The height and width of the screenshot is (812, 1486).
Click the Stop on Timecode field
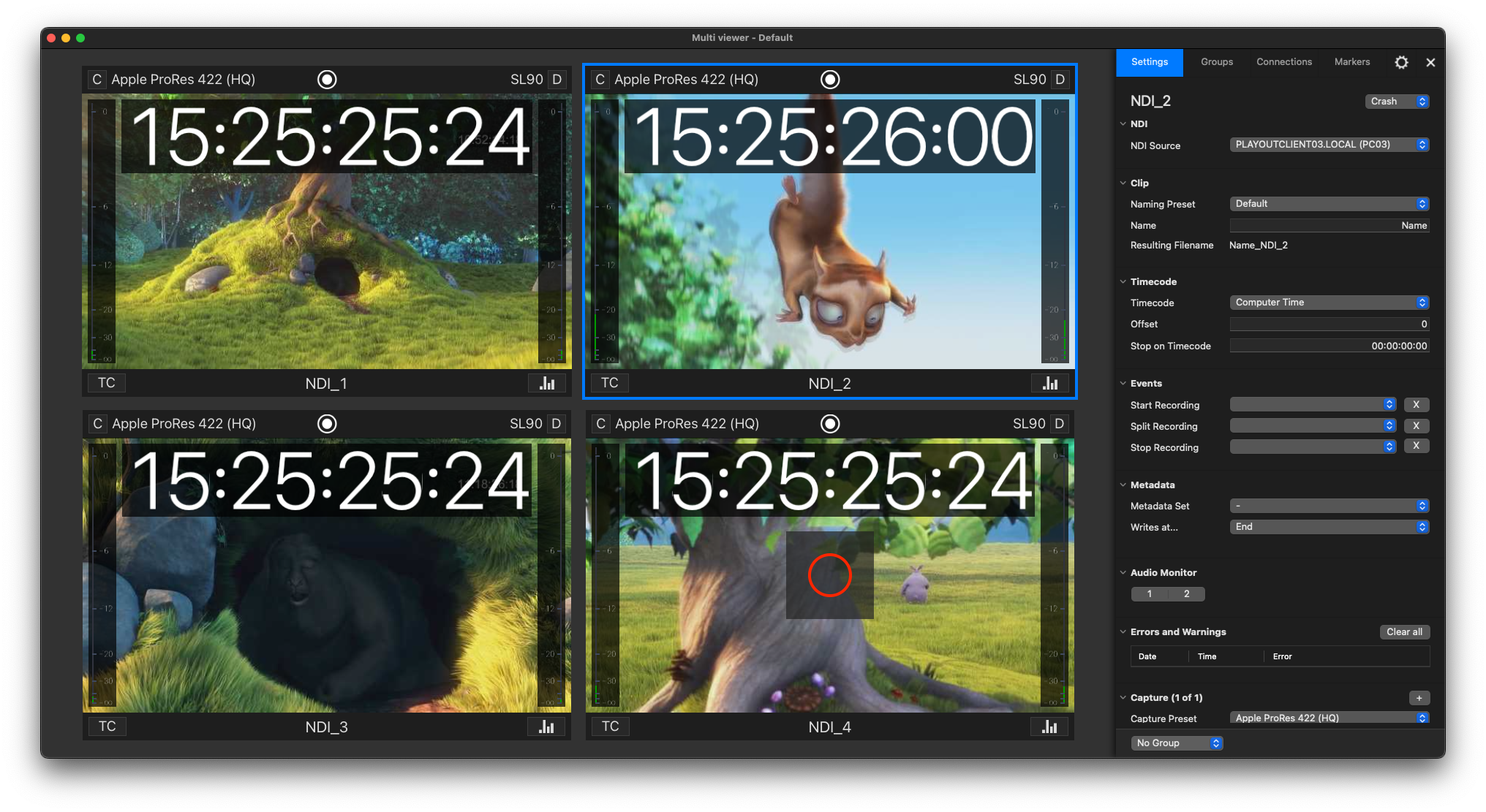click(1330, 346)
